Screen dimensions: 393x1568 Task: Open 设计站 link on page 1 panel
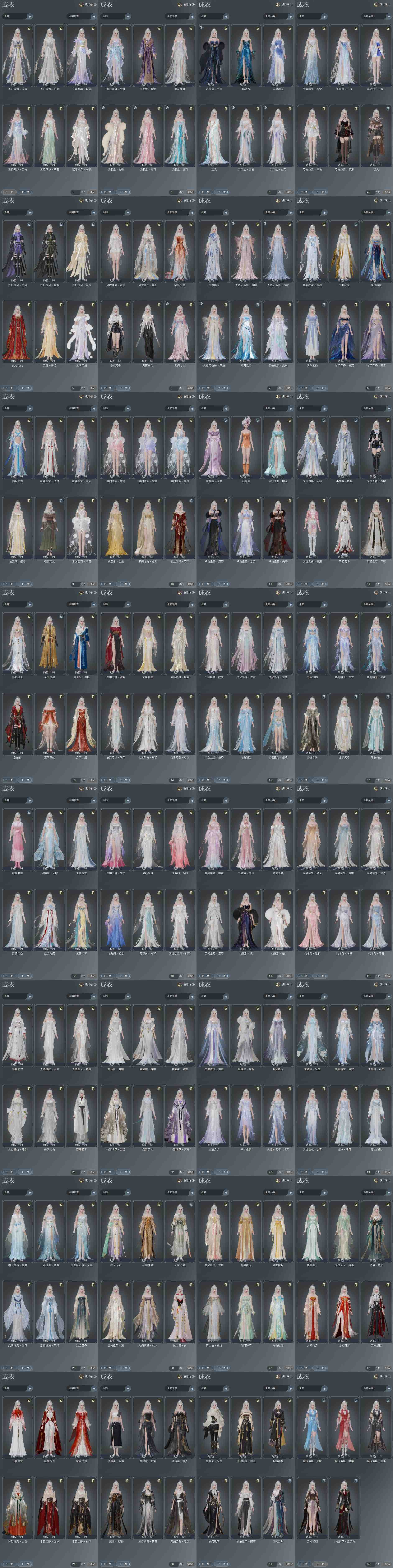point(89,4)
